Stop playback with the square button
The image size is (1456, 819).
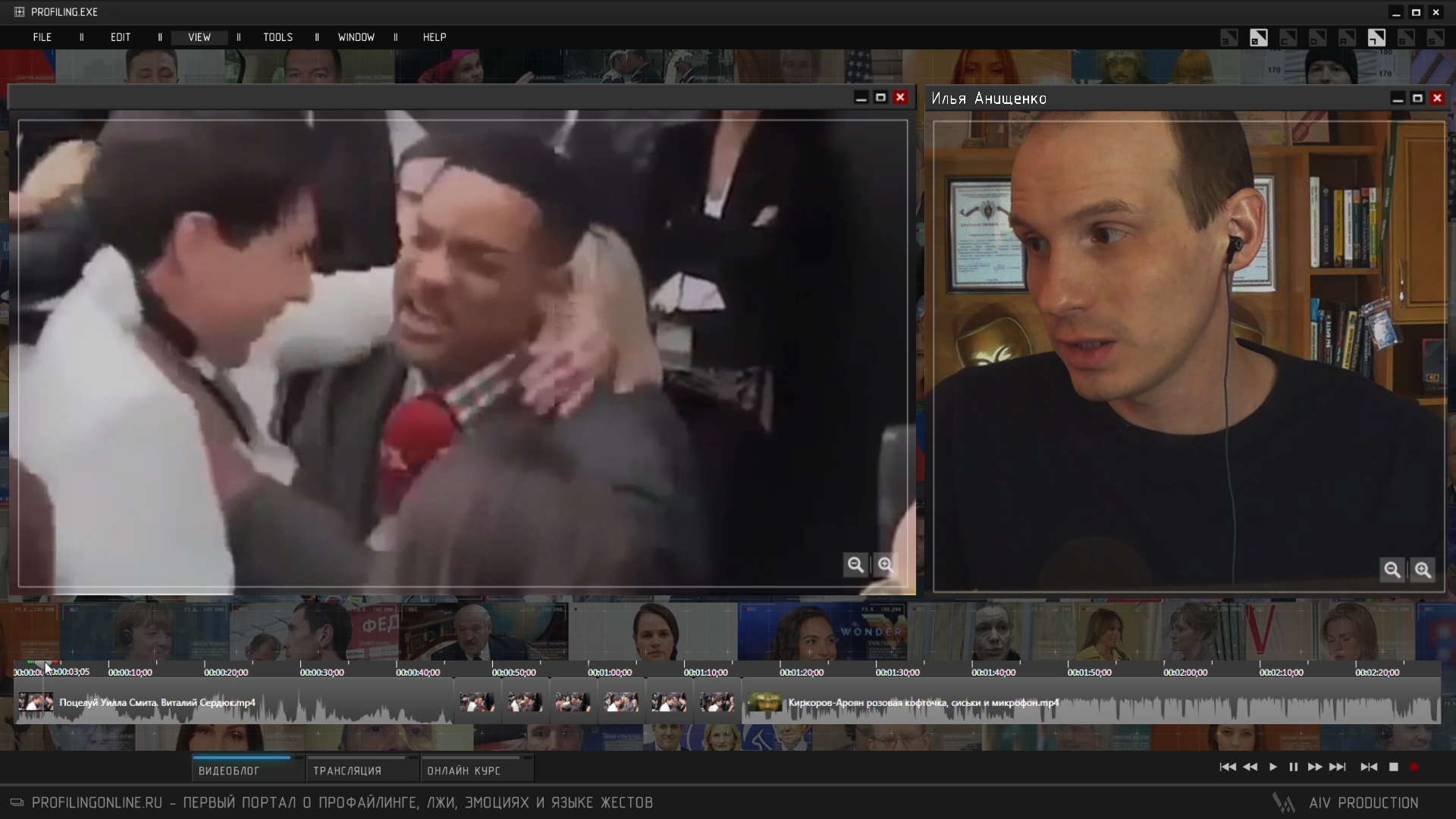click(x=1393, y=767)
